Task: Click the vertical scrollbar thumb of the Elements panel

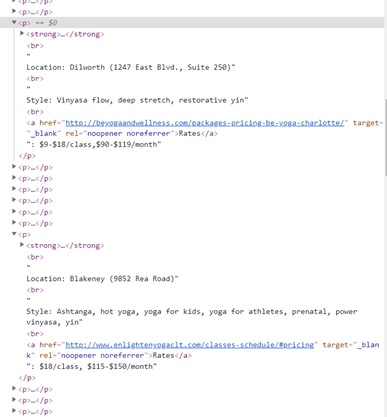Action: click(386, 137)
